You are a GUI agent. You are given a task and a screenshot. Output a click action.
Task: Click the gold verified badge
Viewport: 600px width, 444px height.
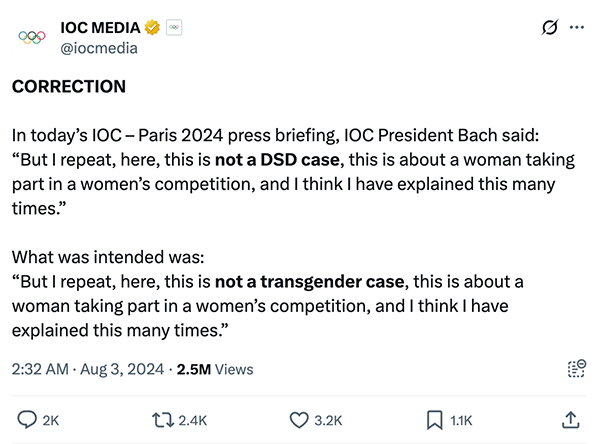[152, 28]
